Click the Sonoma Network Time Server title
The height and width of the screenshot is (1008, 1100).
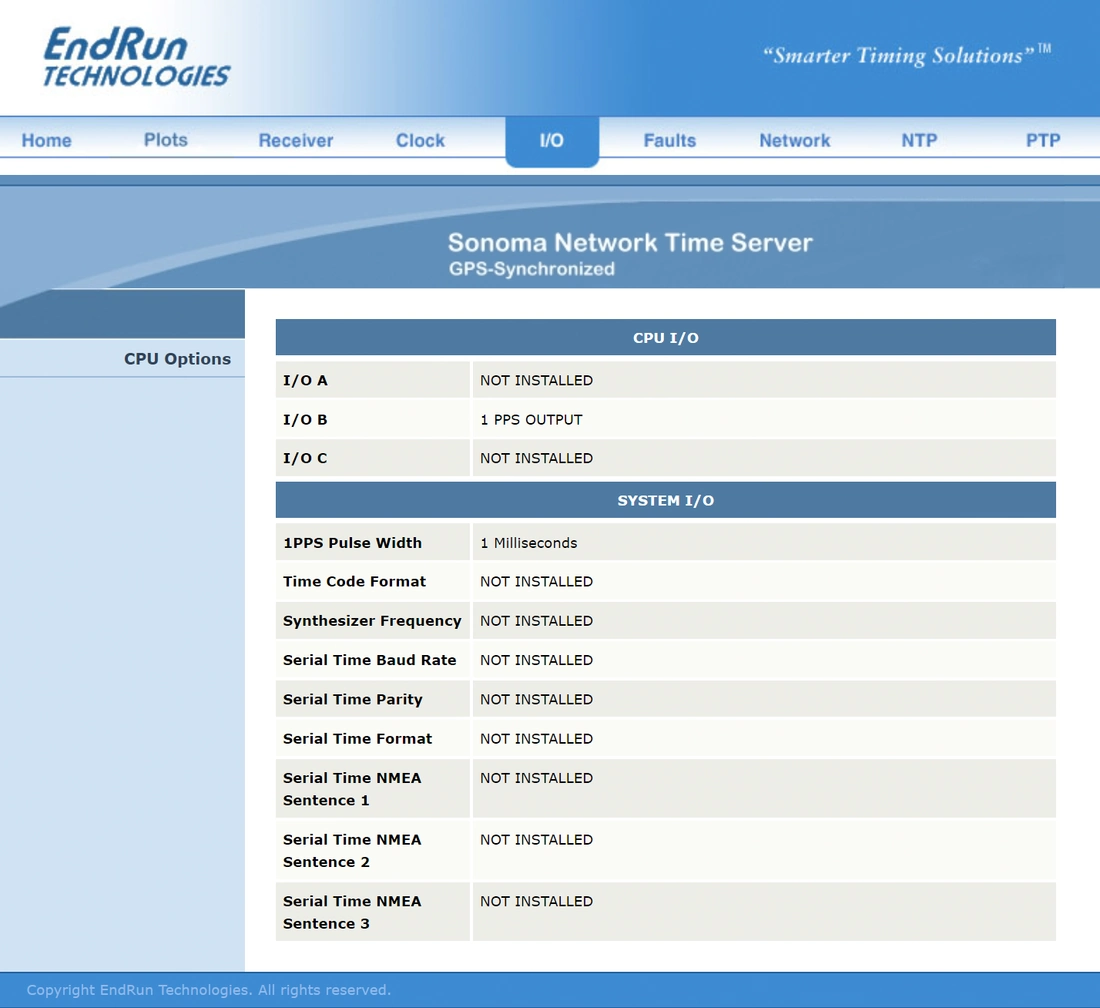coord(630,243)
